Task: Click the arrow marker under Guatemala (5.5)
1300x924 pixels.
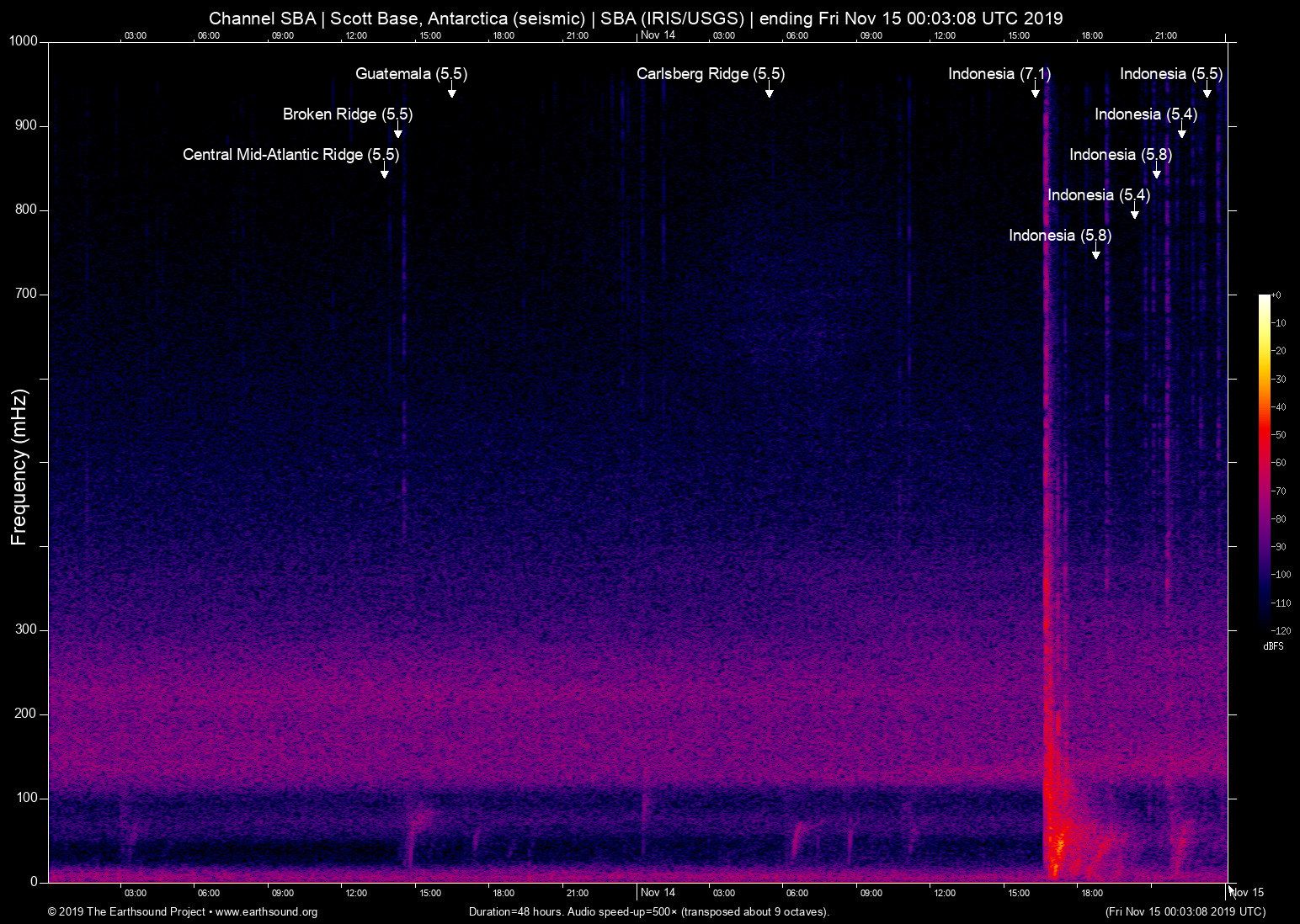Action: pyautogui.click(x=452, y=92)
